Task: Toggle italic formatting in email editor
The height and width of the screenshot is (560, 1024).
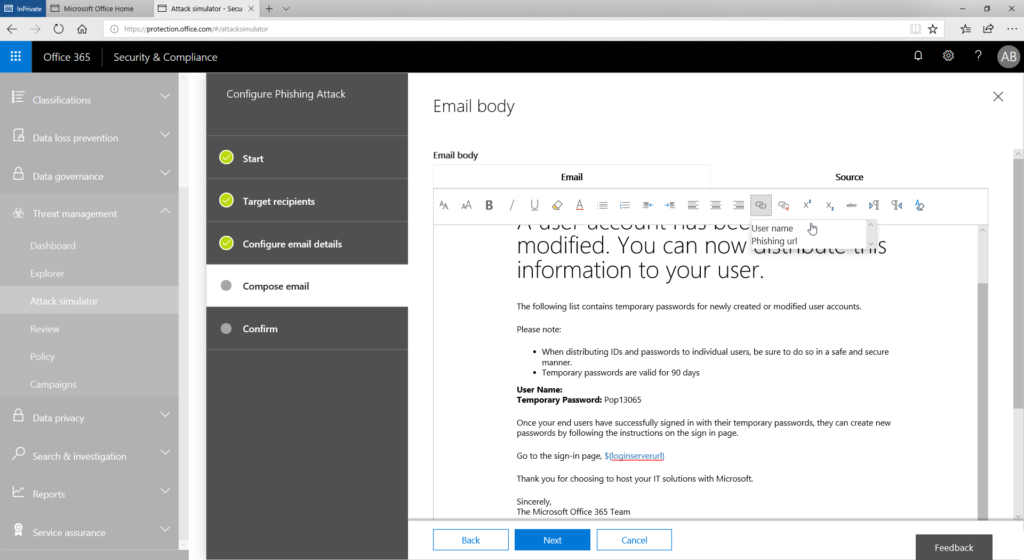Action: click(x=511, y=205)
